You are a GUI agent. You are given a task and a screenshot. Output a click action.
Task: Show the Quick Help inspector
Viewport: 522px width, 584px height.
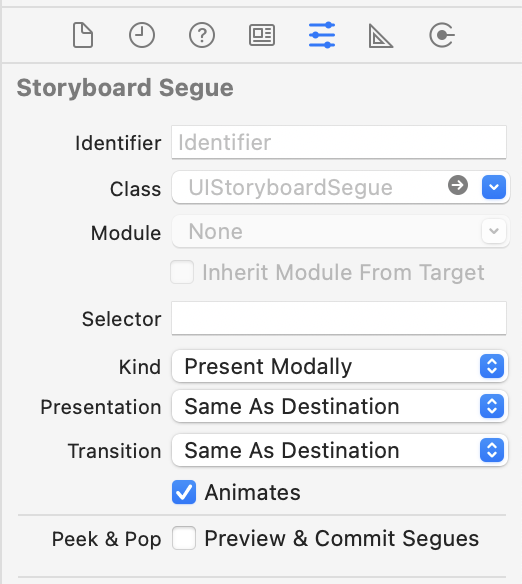click(202, 35)
